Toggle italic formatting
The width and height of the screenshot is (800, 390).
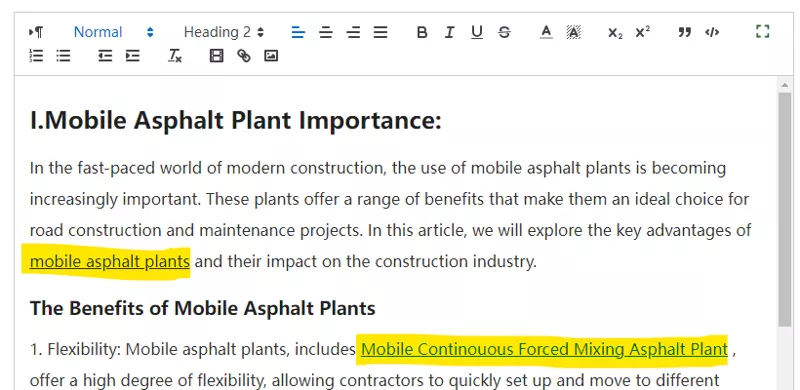click(x=449, y=32)
